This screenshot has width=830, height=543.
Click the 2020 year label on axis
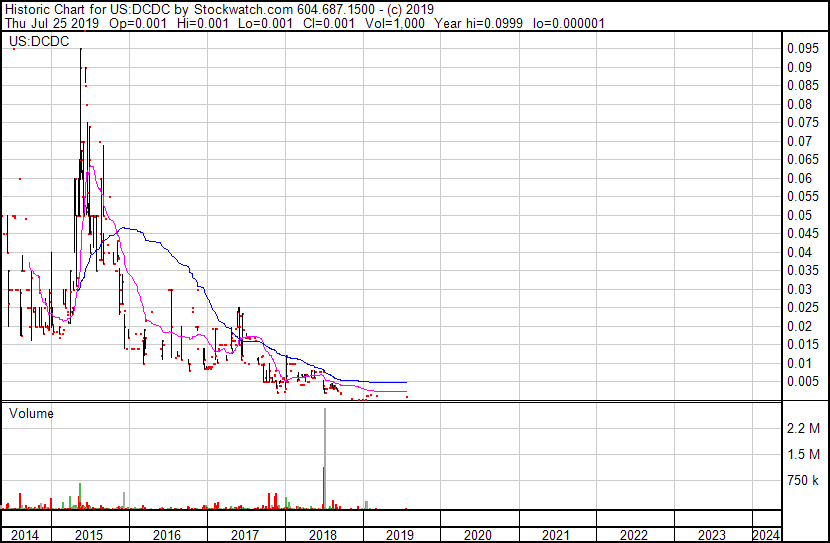click(478, 535)
